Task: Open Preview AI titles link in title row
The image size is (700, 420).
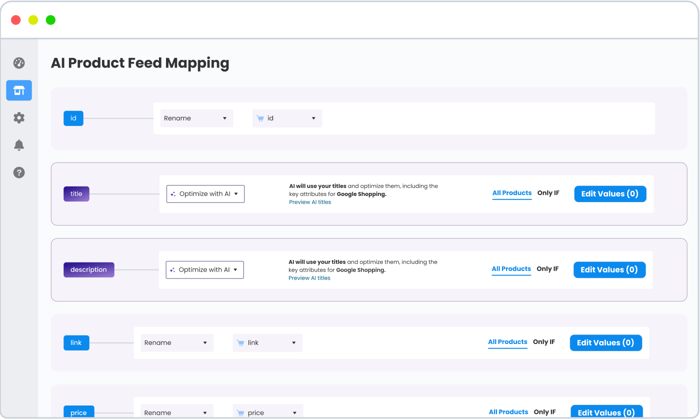Action: [x=309, y=202]
